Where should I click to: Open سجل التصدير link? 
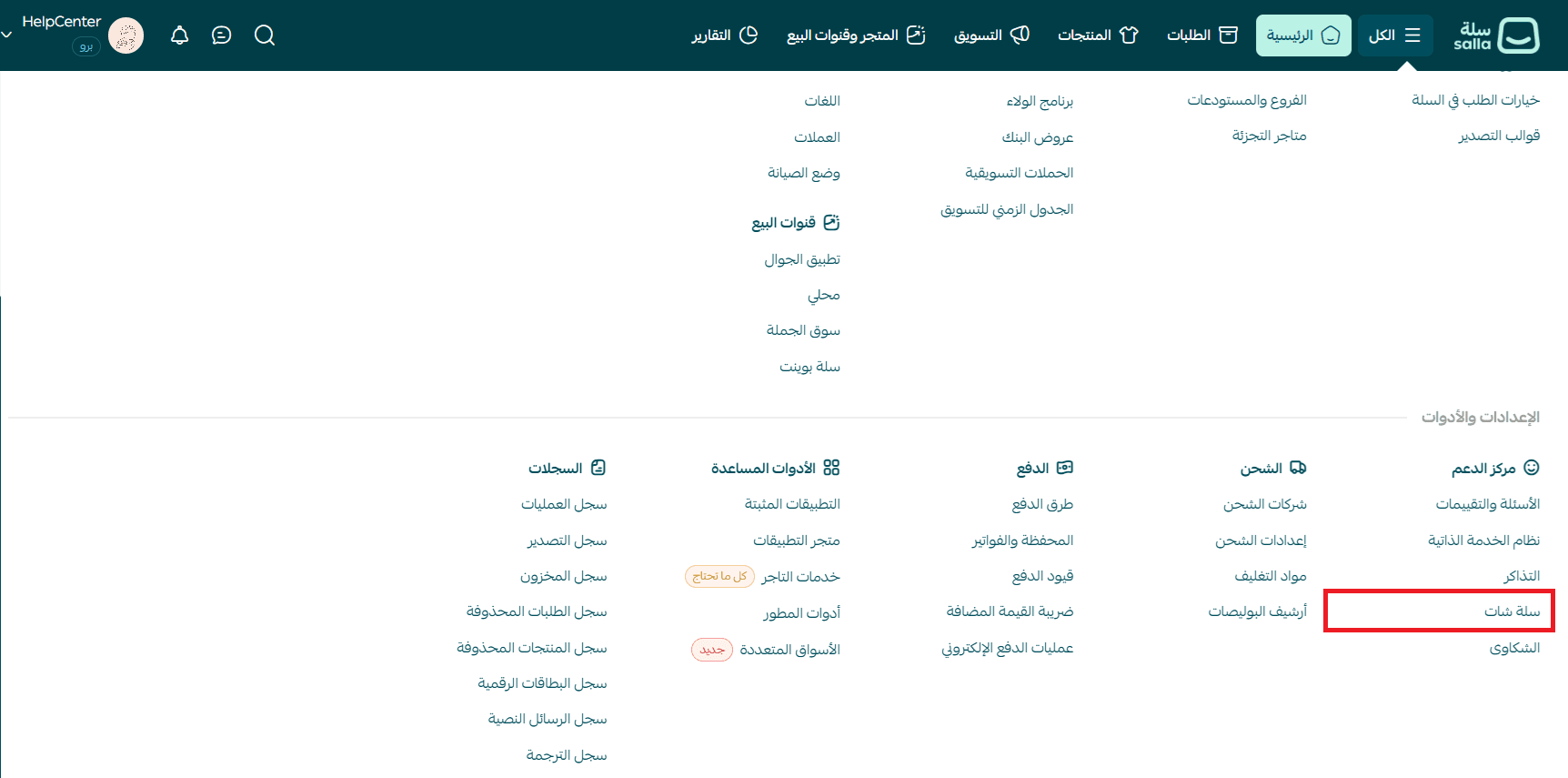567,541
